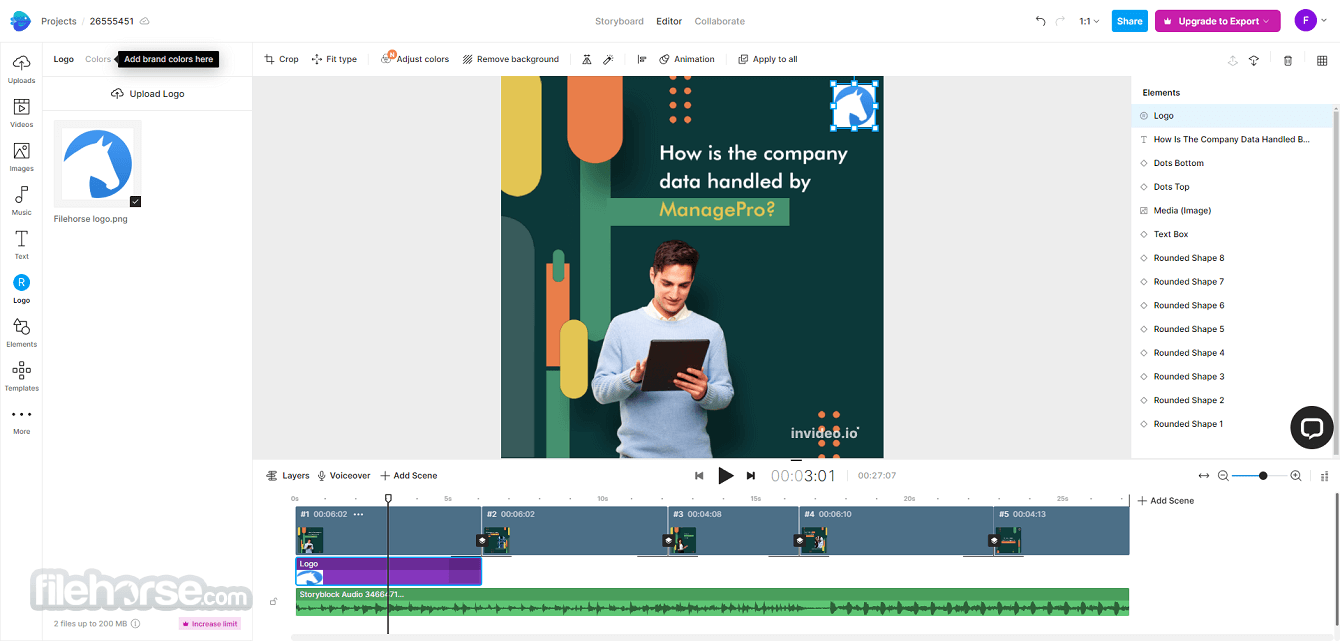The height and width of the screenshot is (641, 1340).
Task: Select the Storyblock Audio track
Action: pyautogui.click(x=712, y=602)
